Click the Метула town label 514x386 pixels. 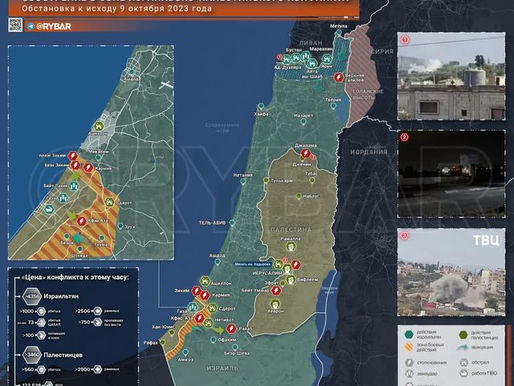click(339, 26)
